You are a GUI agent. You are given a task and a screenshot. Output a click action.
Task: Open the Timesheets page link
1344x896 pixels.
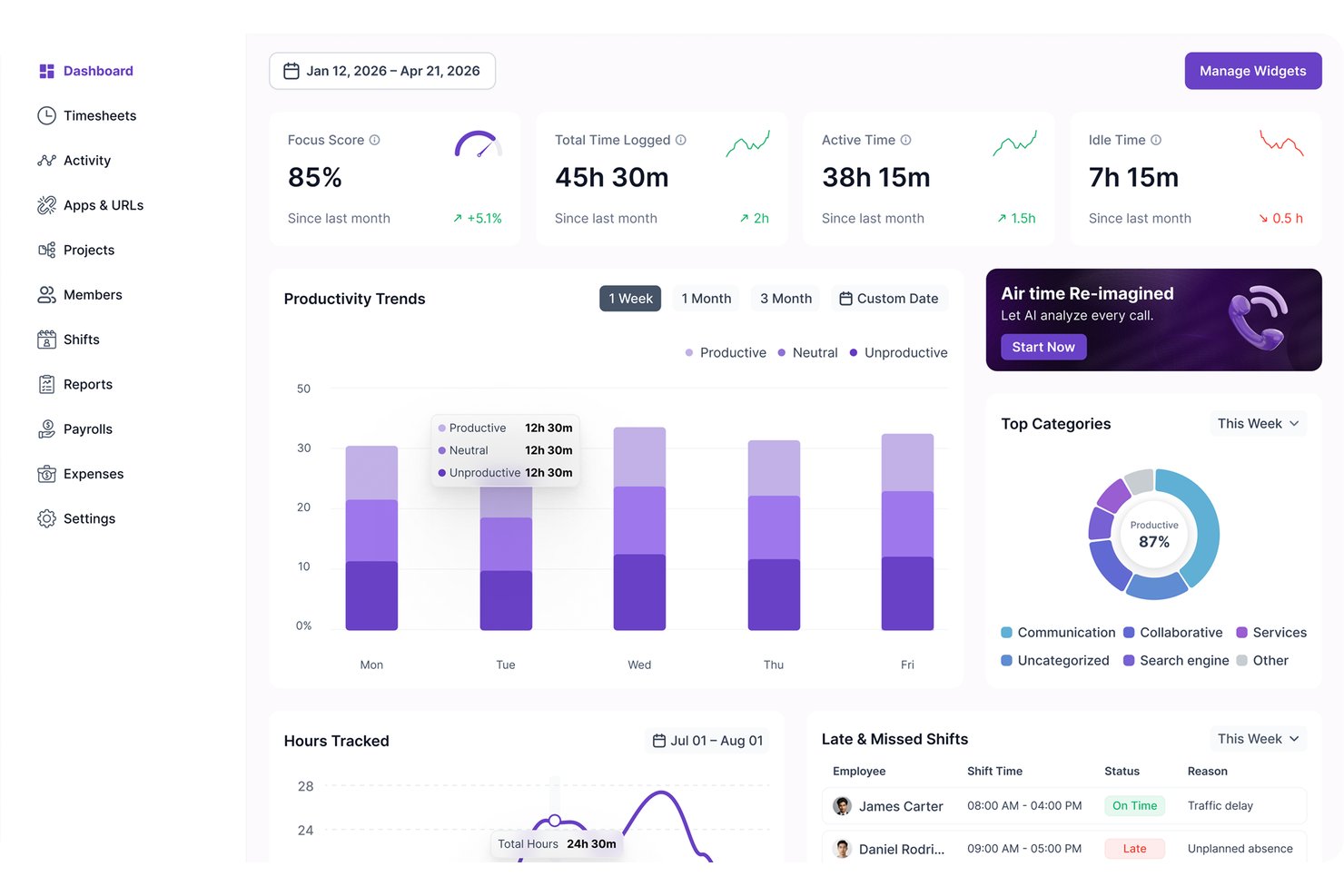(100, 115)
